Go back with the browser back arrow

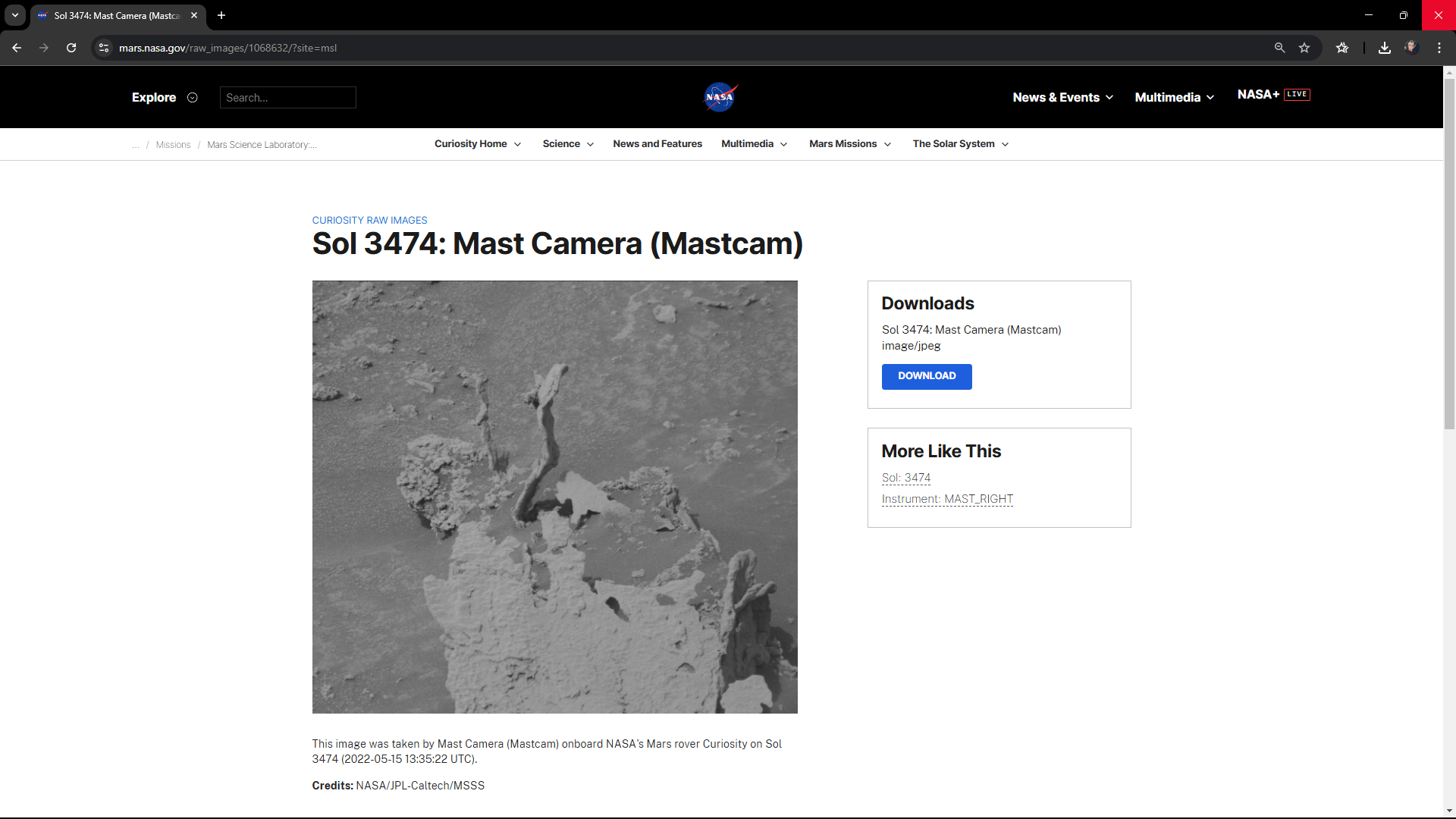[17, 48]
